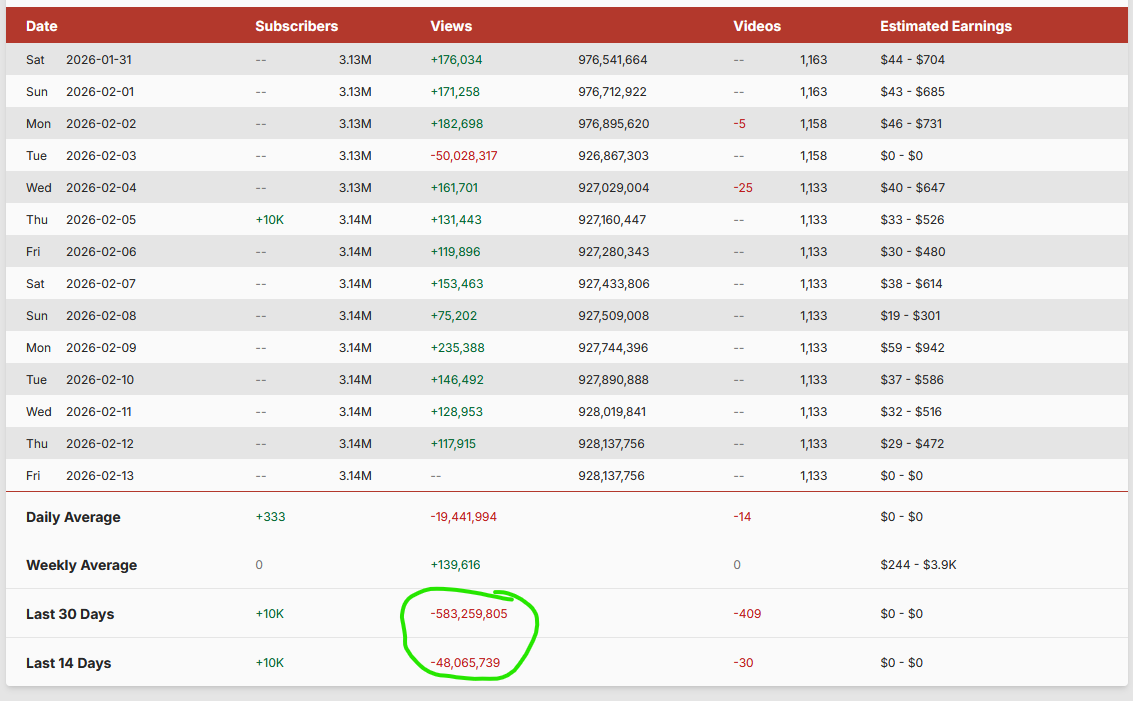
Task: Select views change +146,492
Action: 457,379
